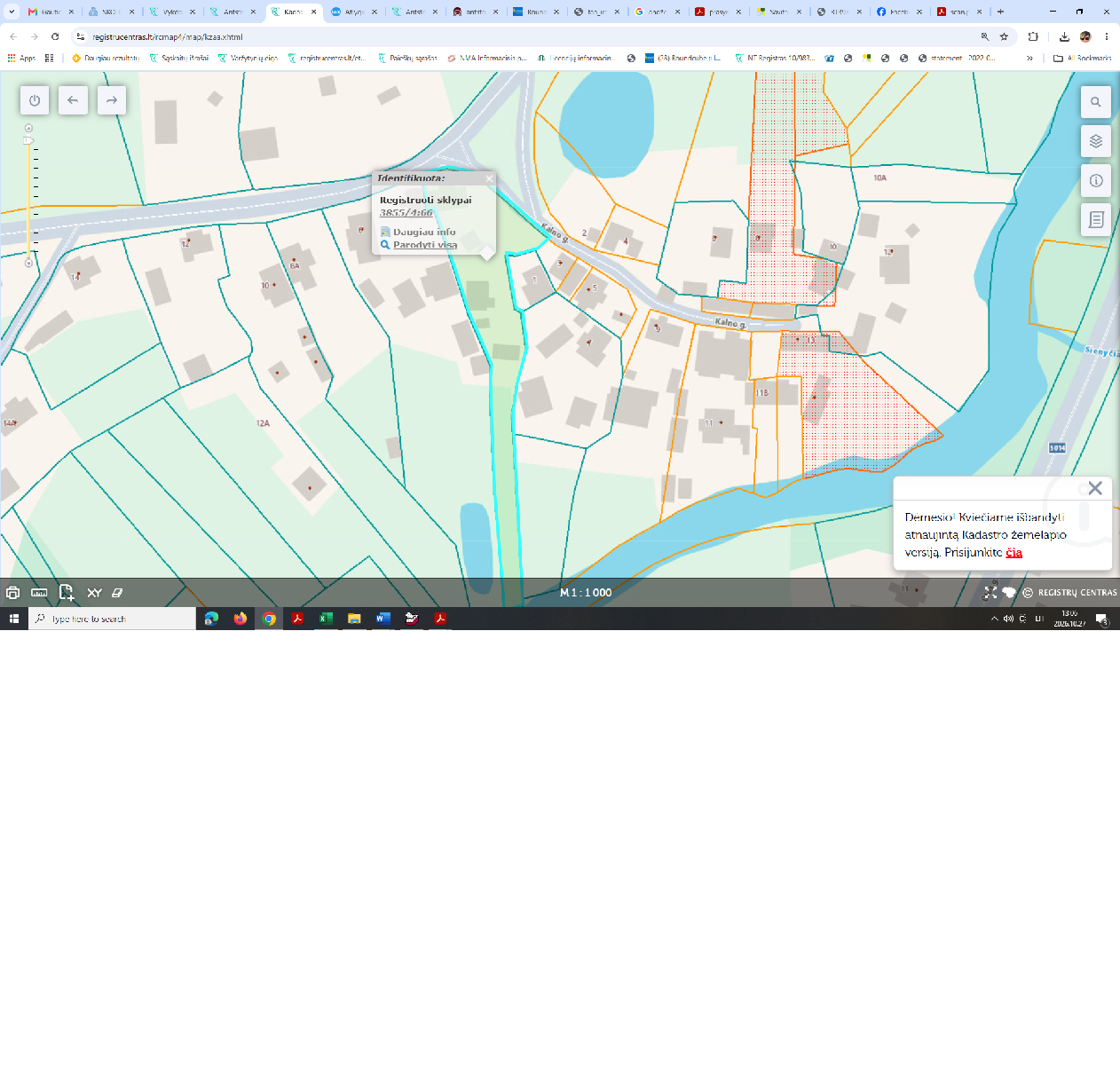Open Firefox from the taskbar
Screen dimensions: 1120x1065
(x=240, y=619)
